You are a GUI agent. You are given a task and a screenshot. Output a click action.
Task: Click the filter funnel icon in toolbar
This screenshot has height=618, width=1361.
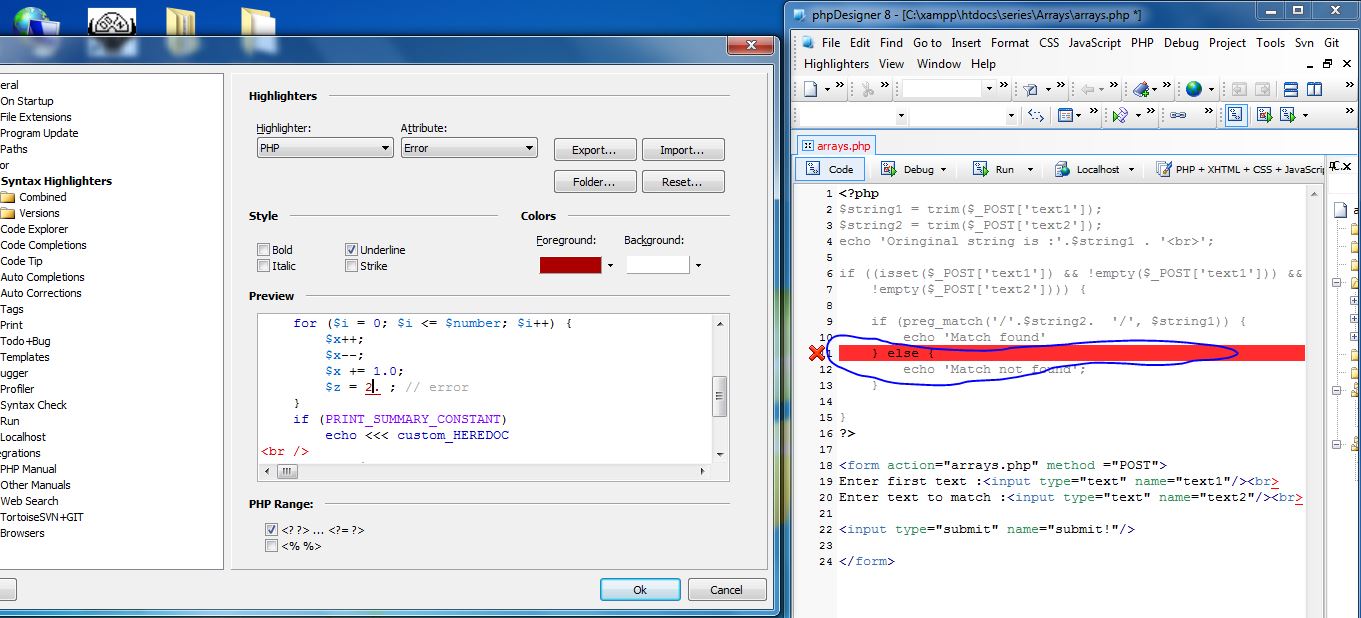pos(1030,89)
